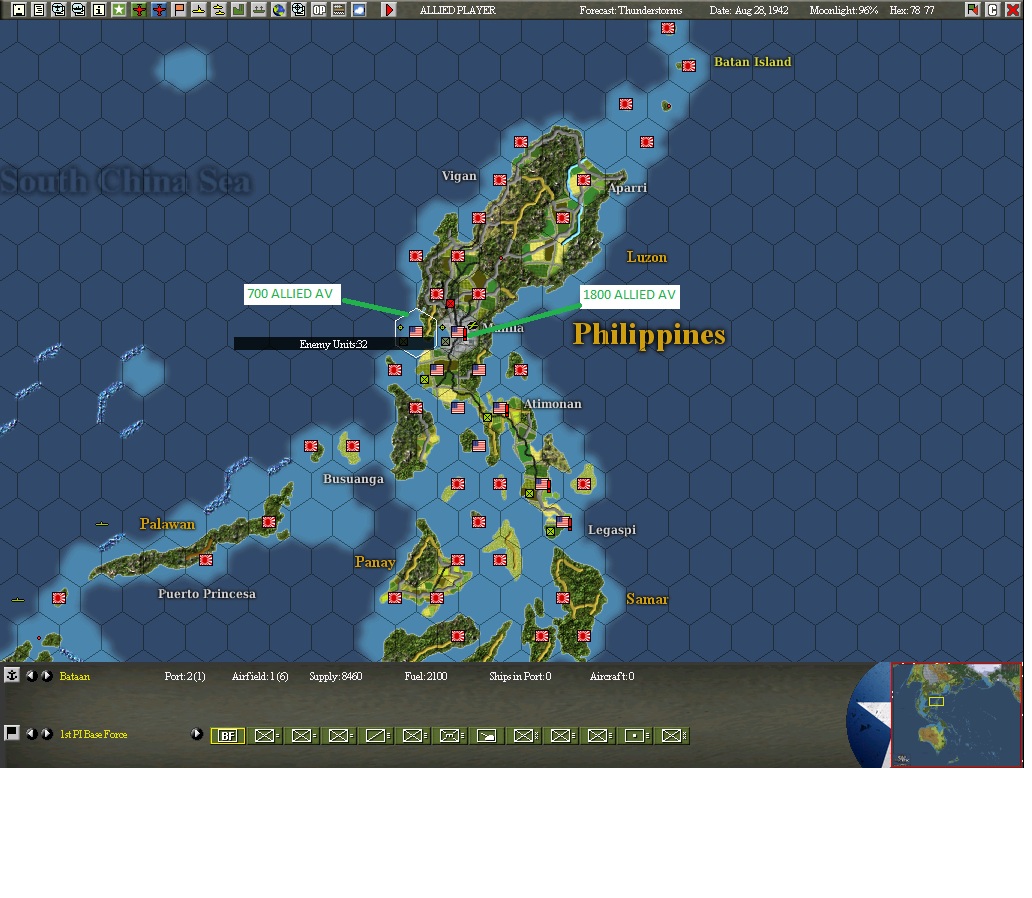Click the green factory-shaped toolbar icon
Viewport: 1032px width, 898px height.
(239, 10)
